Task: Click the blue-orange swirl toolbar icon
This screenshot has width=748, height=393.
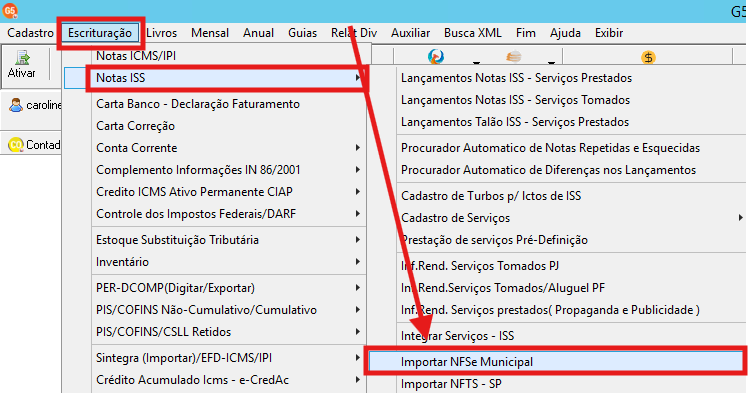Action: 436,57
